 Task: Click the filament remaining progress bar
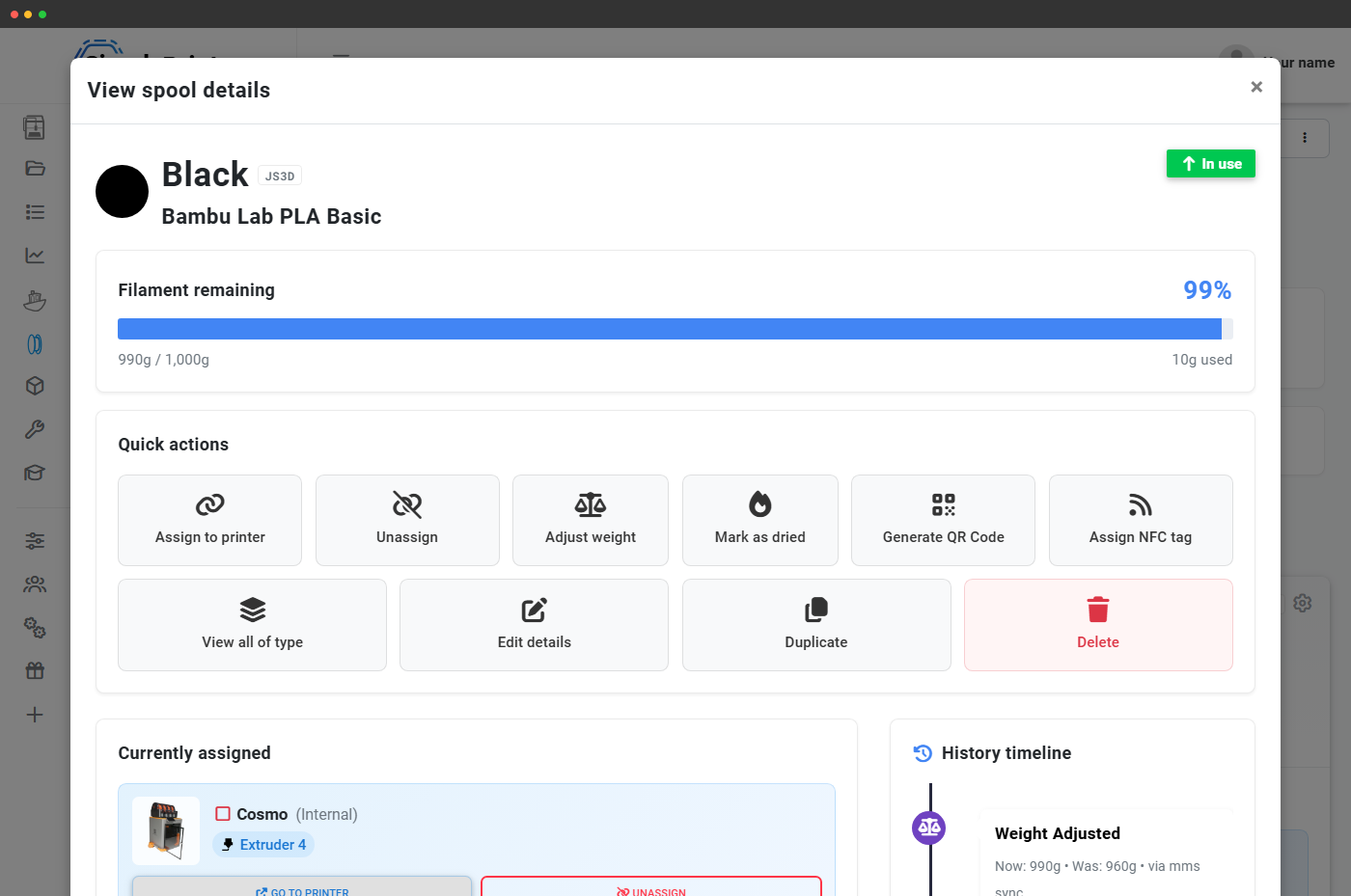tap(675, 329)
